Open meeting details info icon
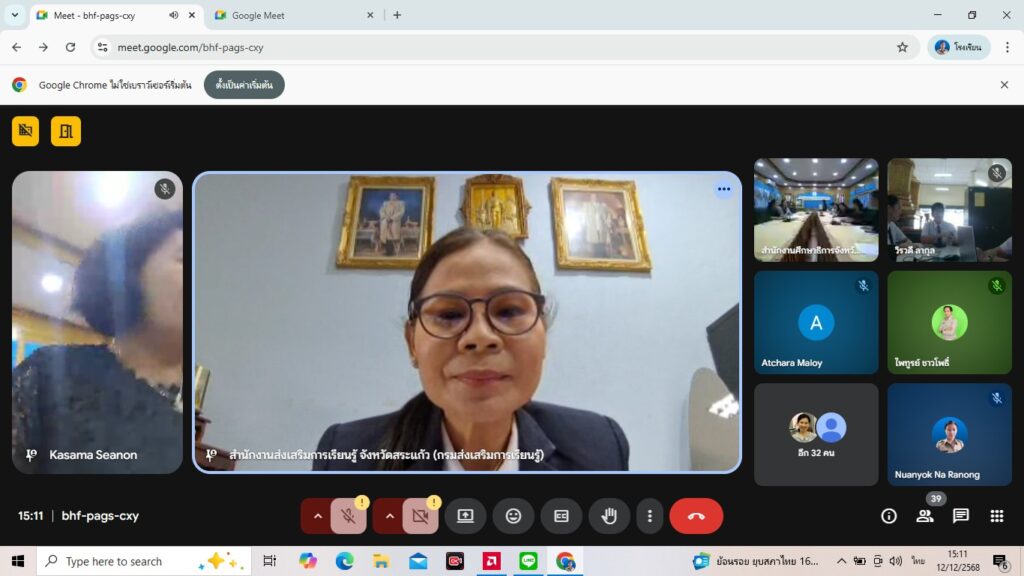This screenshot has height=576, width=1024. (x=888, y=516)
